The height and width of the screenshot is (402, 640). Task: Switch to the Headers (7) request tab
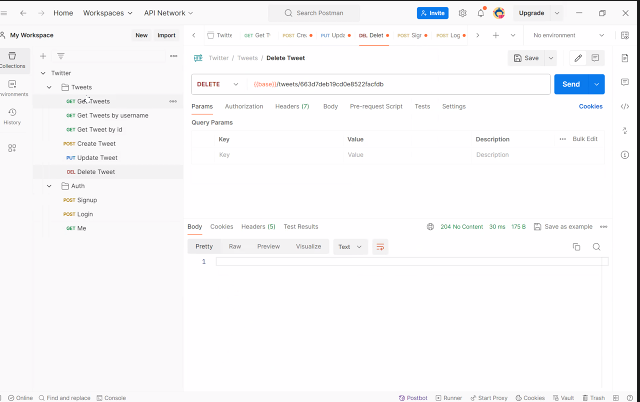click(292, 107)
